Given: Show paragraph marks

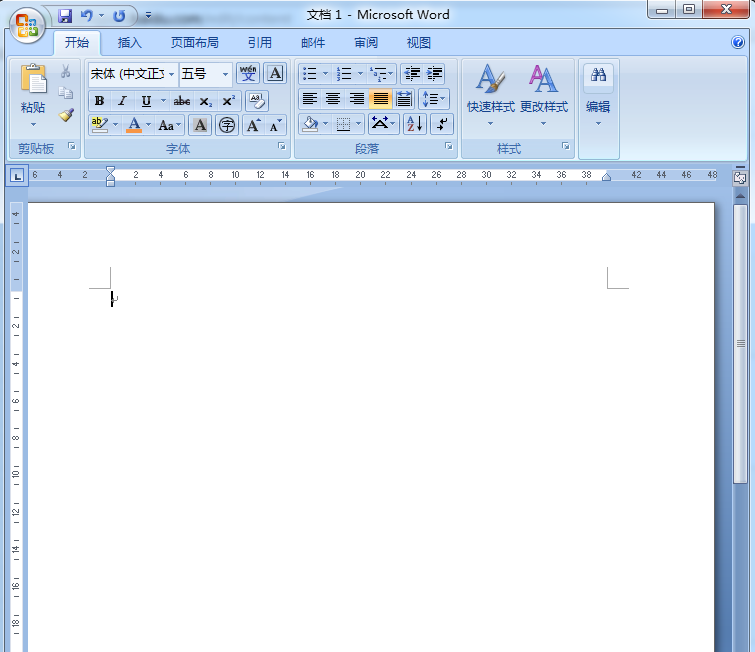Looking at the screenshot, I should [x=442, y=124].
